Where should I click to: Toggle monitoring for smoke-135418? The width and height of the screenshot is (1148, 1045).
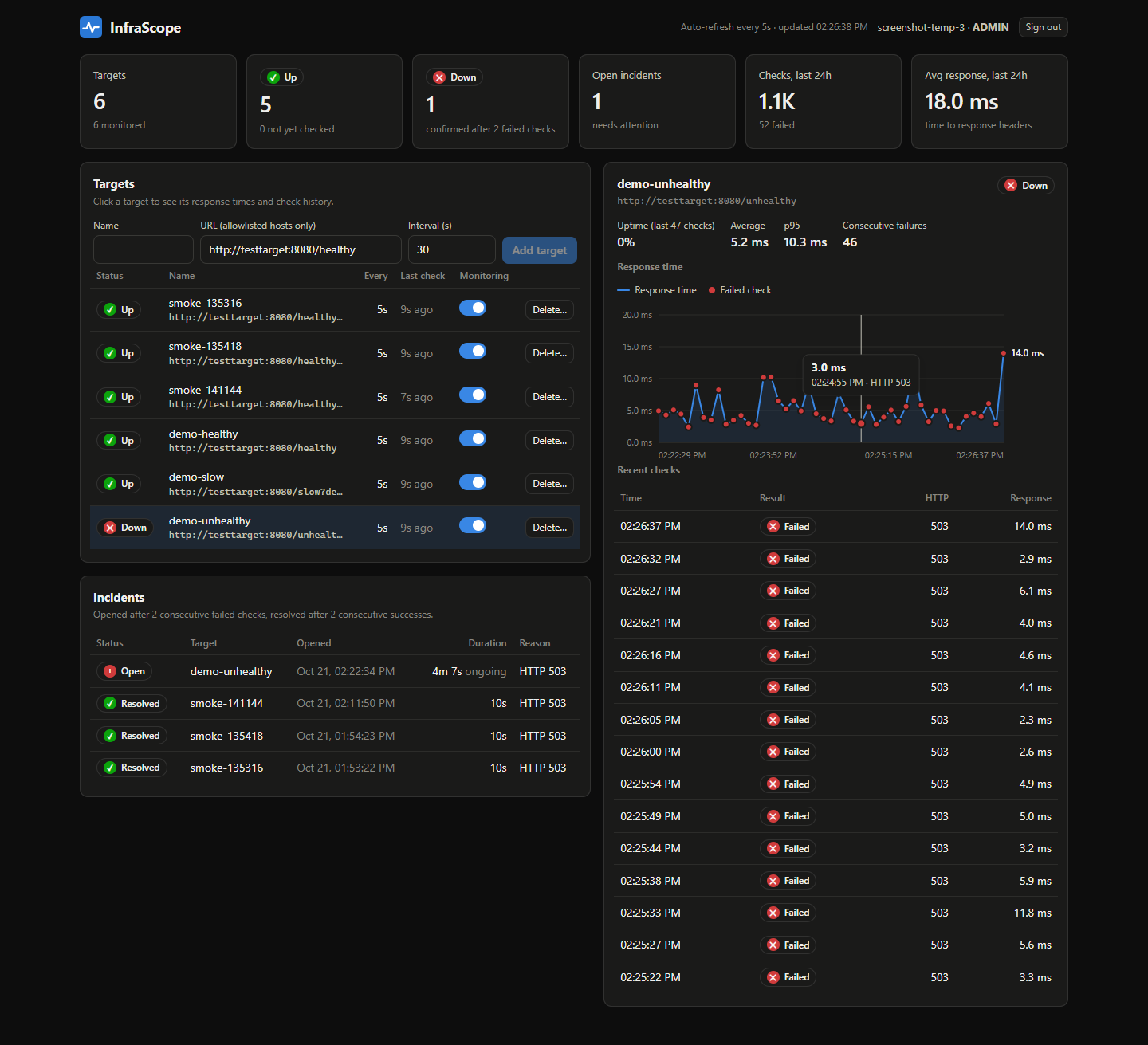coord(473,351)
